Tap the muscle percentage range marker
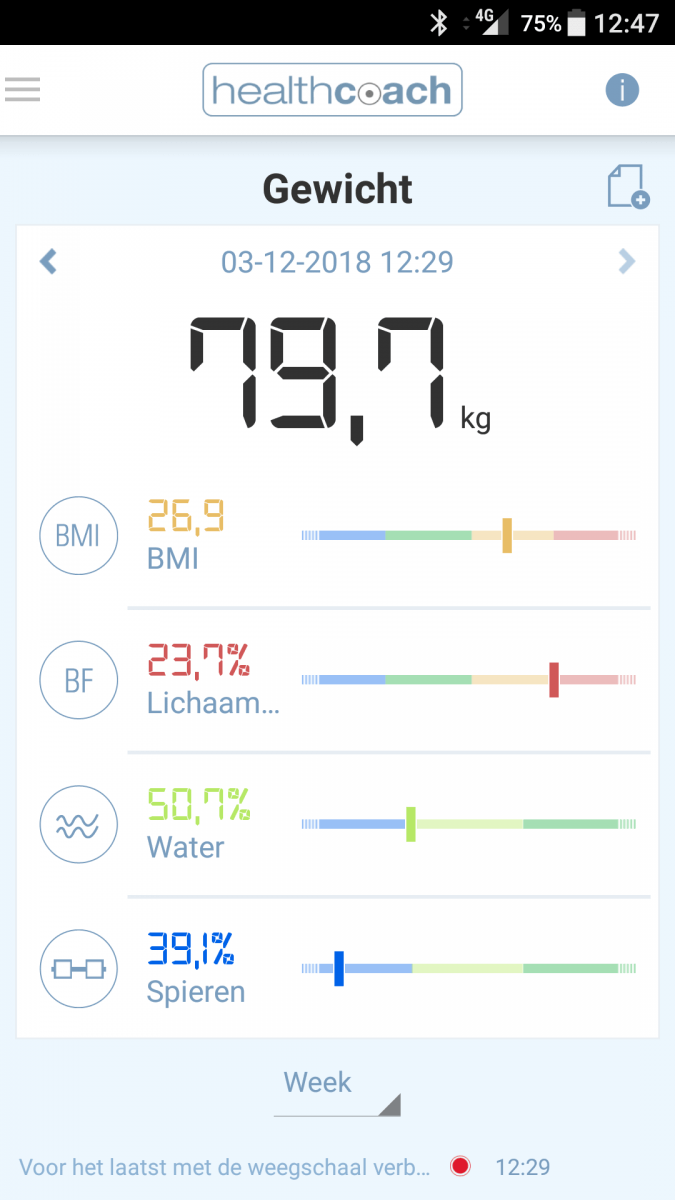This screenshot has height=1200, width=675. [x=339, y=968]
